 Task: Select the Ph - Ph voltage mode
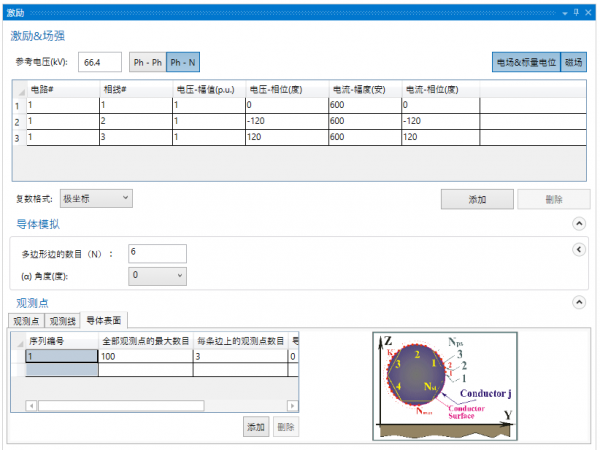(147, 62)
